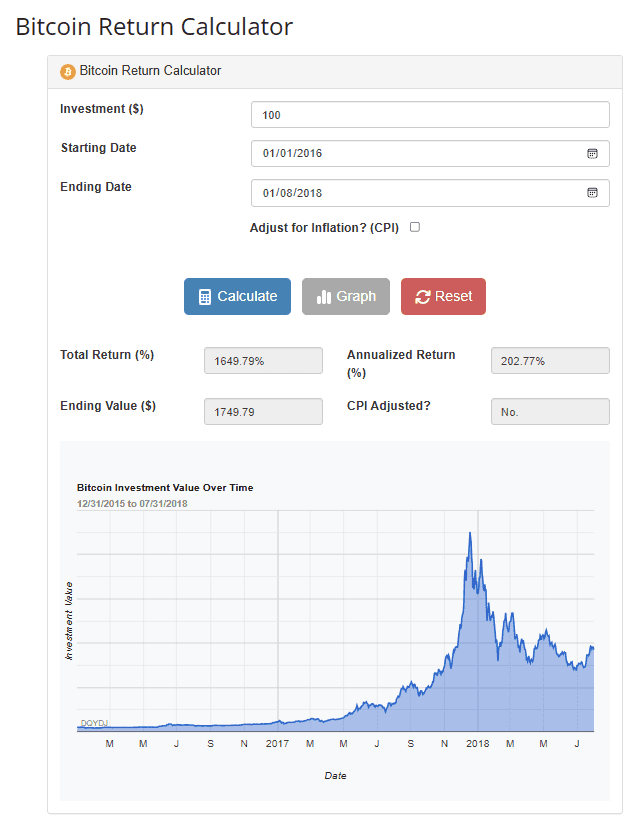Click the 2017 marker on chart axis
Screen dimensions: 642x834
(277, 744)
